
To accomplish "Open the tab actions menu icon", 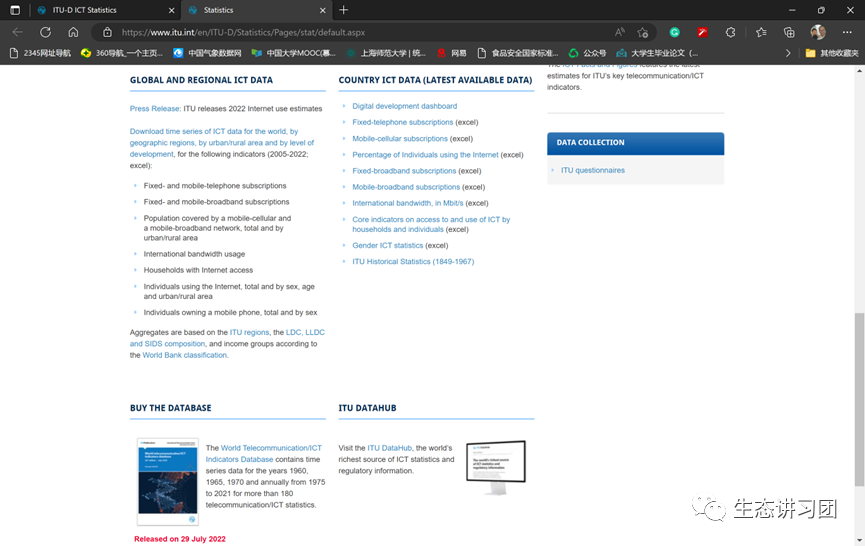I will pyautogui.click(x=15, y=10).
